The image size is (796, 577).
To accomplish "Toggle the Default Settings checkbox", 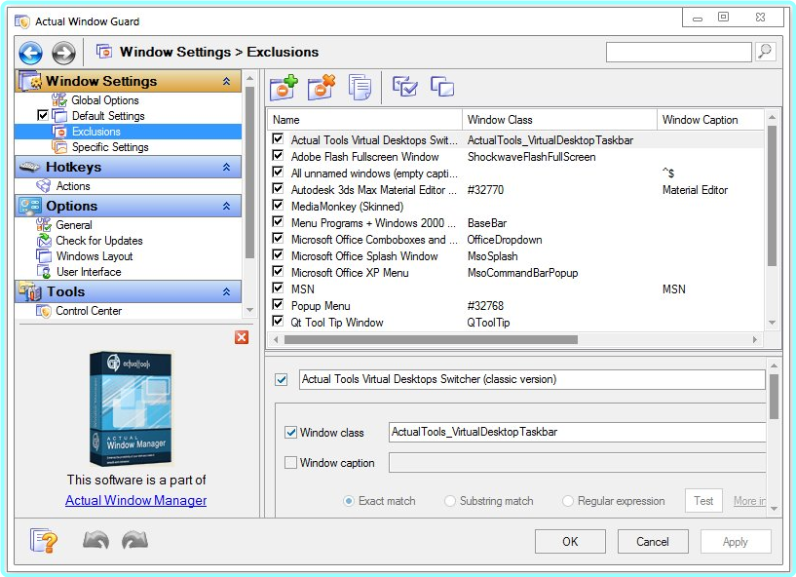I will [43, 115].
